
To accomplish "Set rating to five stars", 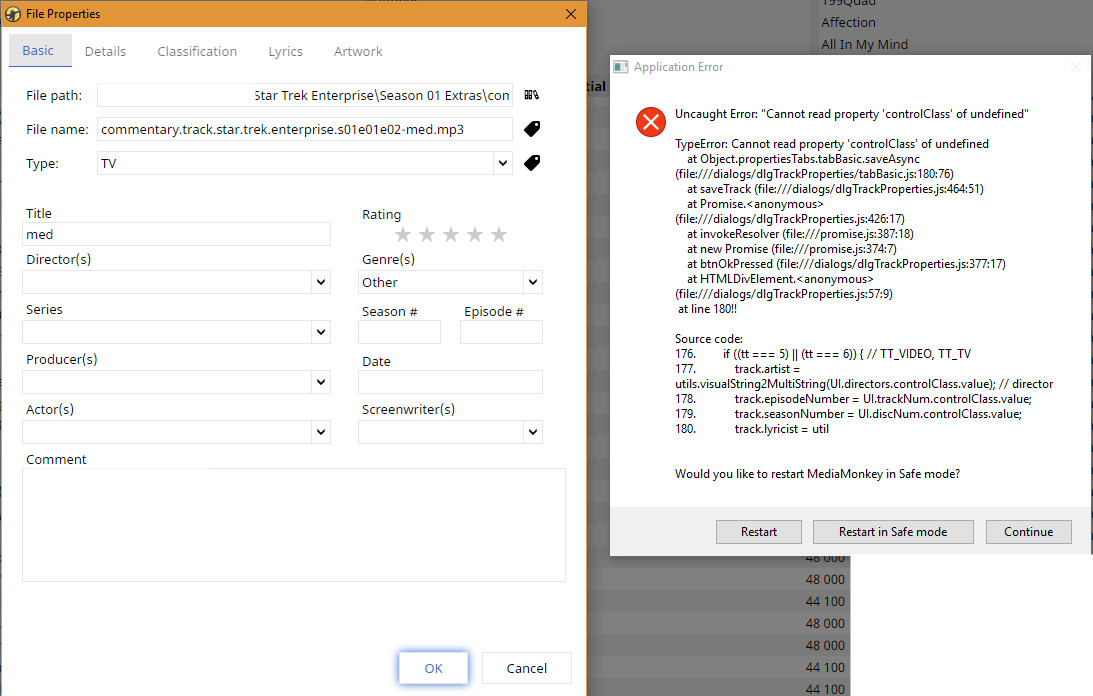I will [x=499, y=235].
